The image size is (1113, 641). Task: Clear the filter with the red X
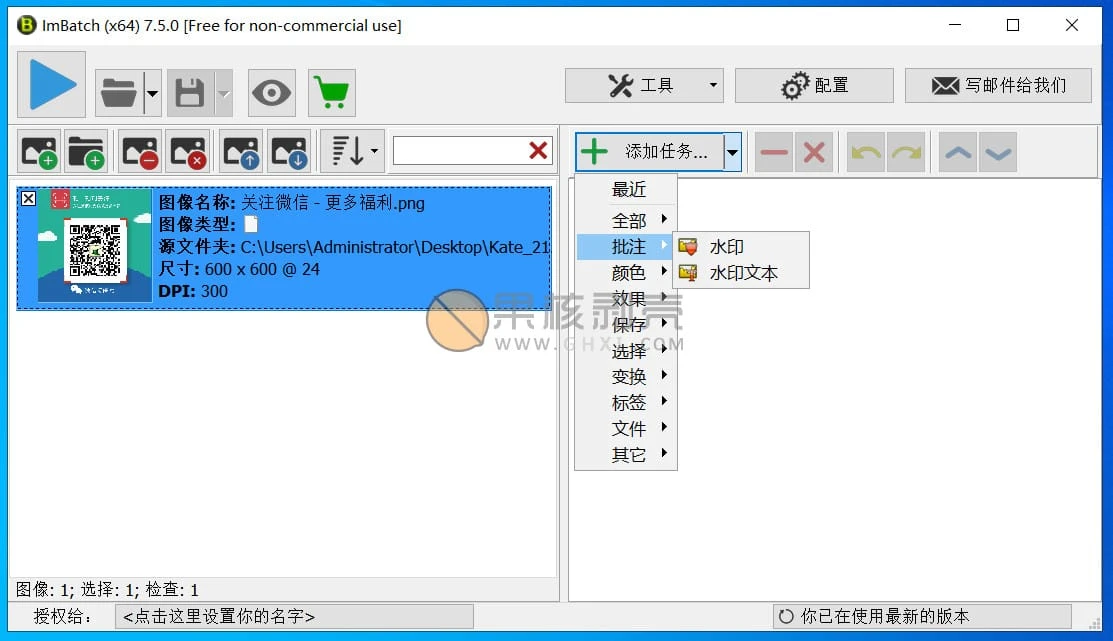click(x=539, y=150)
